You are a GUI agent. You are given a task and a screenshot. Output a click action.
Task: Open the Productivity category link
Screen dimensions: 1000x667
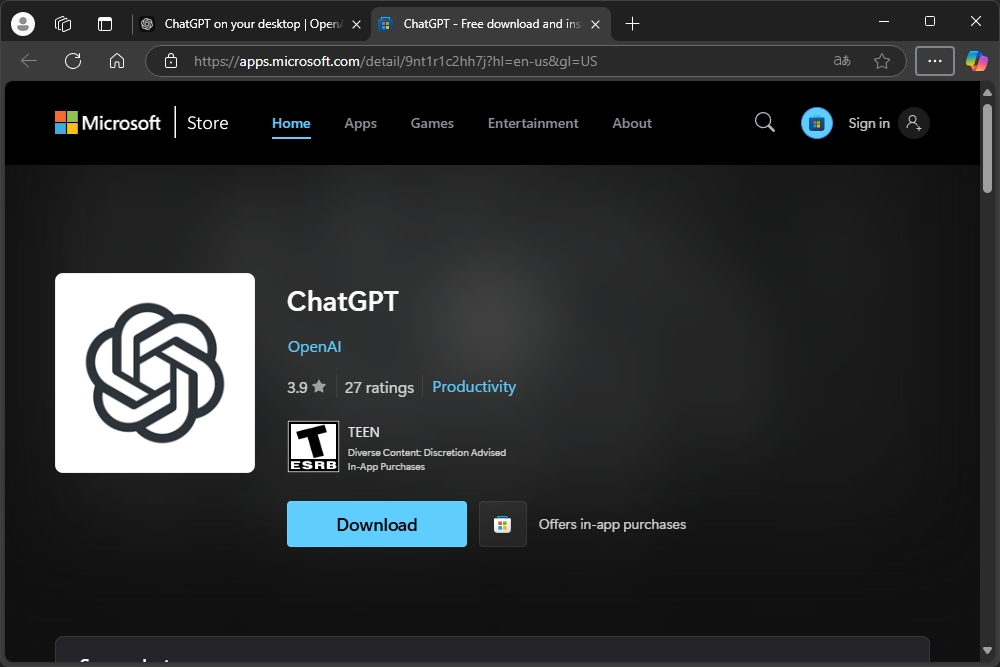coord(474,386)
